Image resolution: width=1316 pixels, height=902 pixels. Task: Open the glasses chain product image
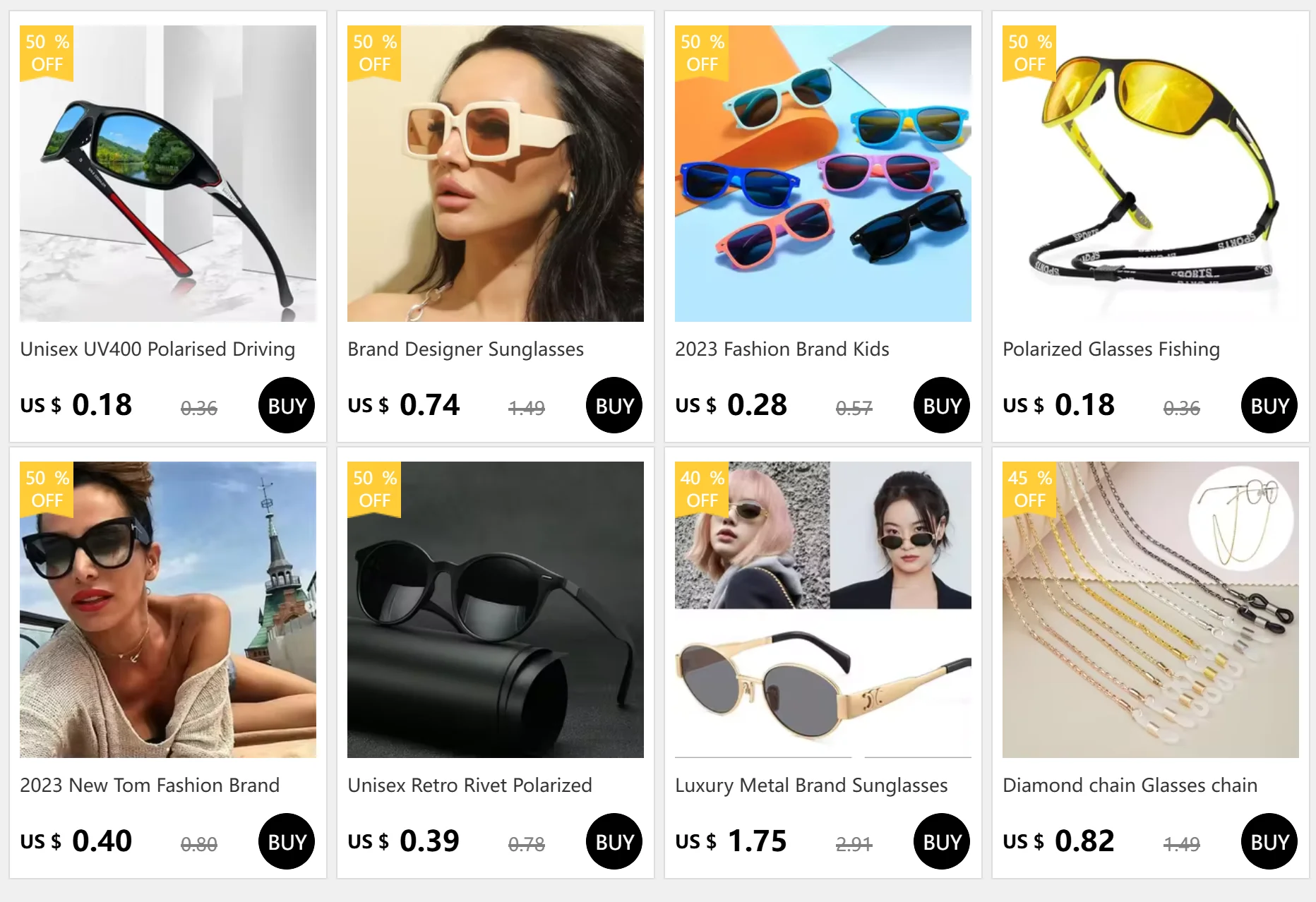[1151, 610]
